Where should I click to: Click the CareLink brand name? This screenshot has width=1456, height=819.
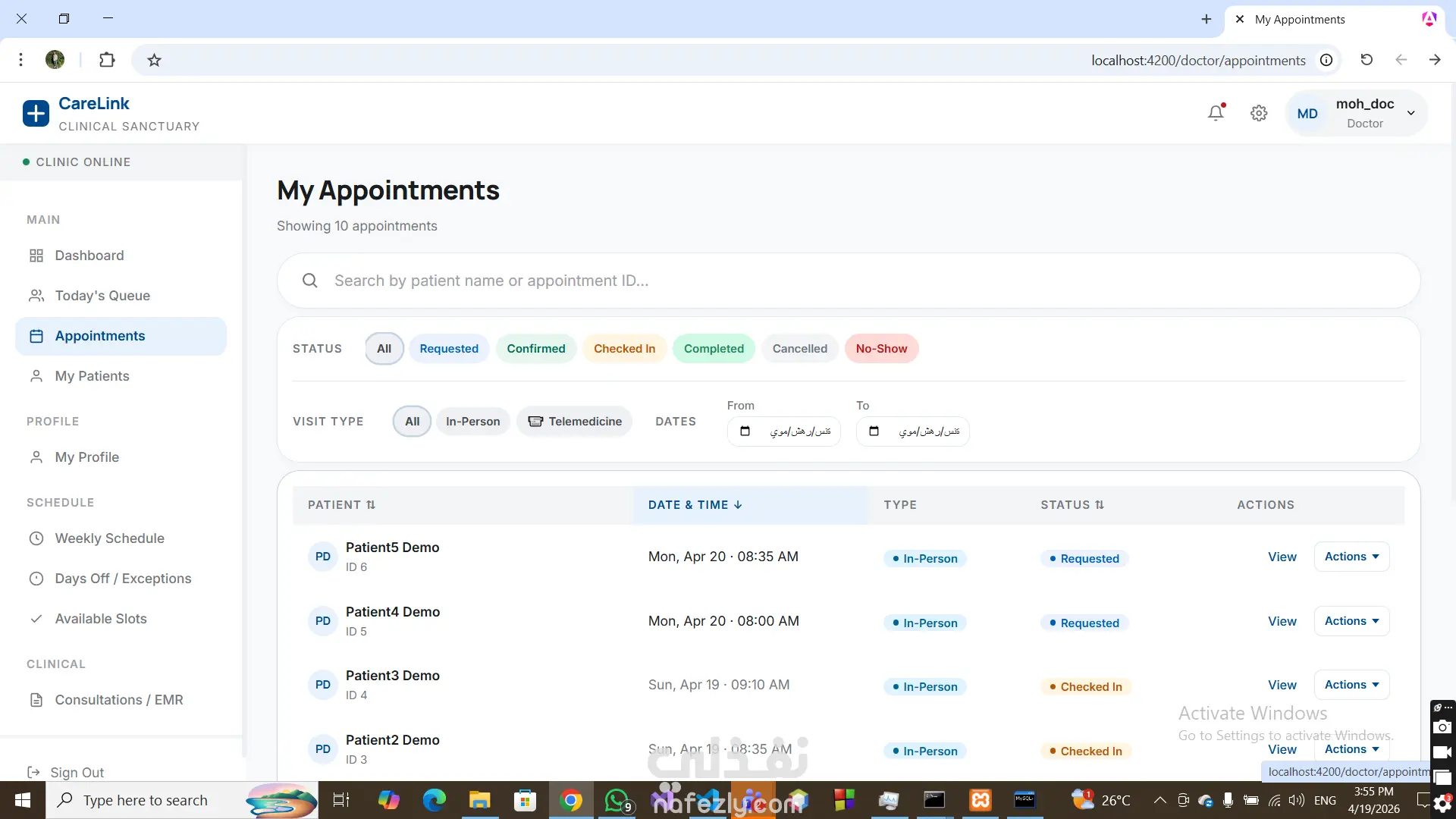tap(94, 103)
